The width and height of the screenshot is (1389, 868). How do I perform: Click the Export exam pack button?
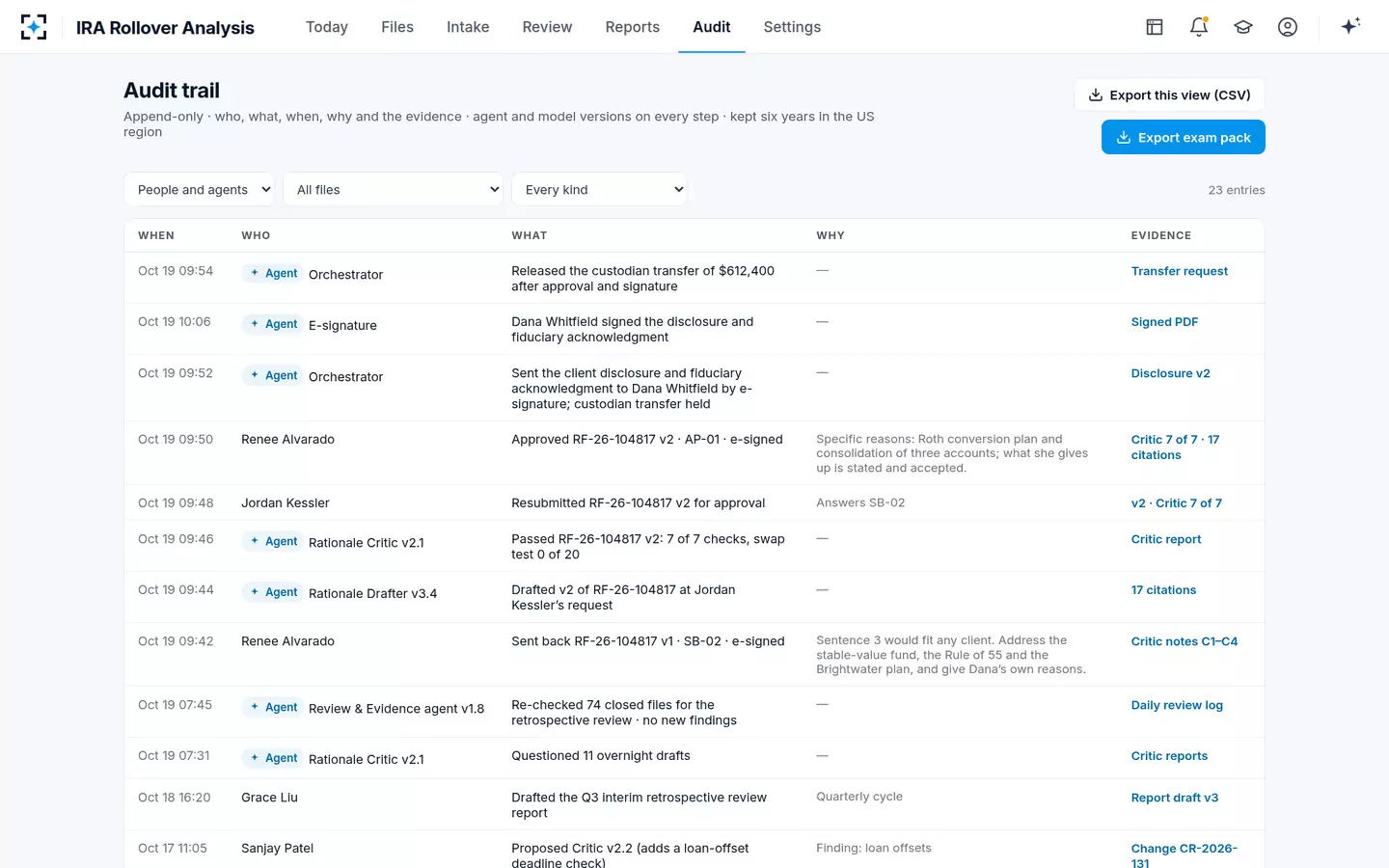point(1184,137)
